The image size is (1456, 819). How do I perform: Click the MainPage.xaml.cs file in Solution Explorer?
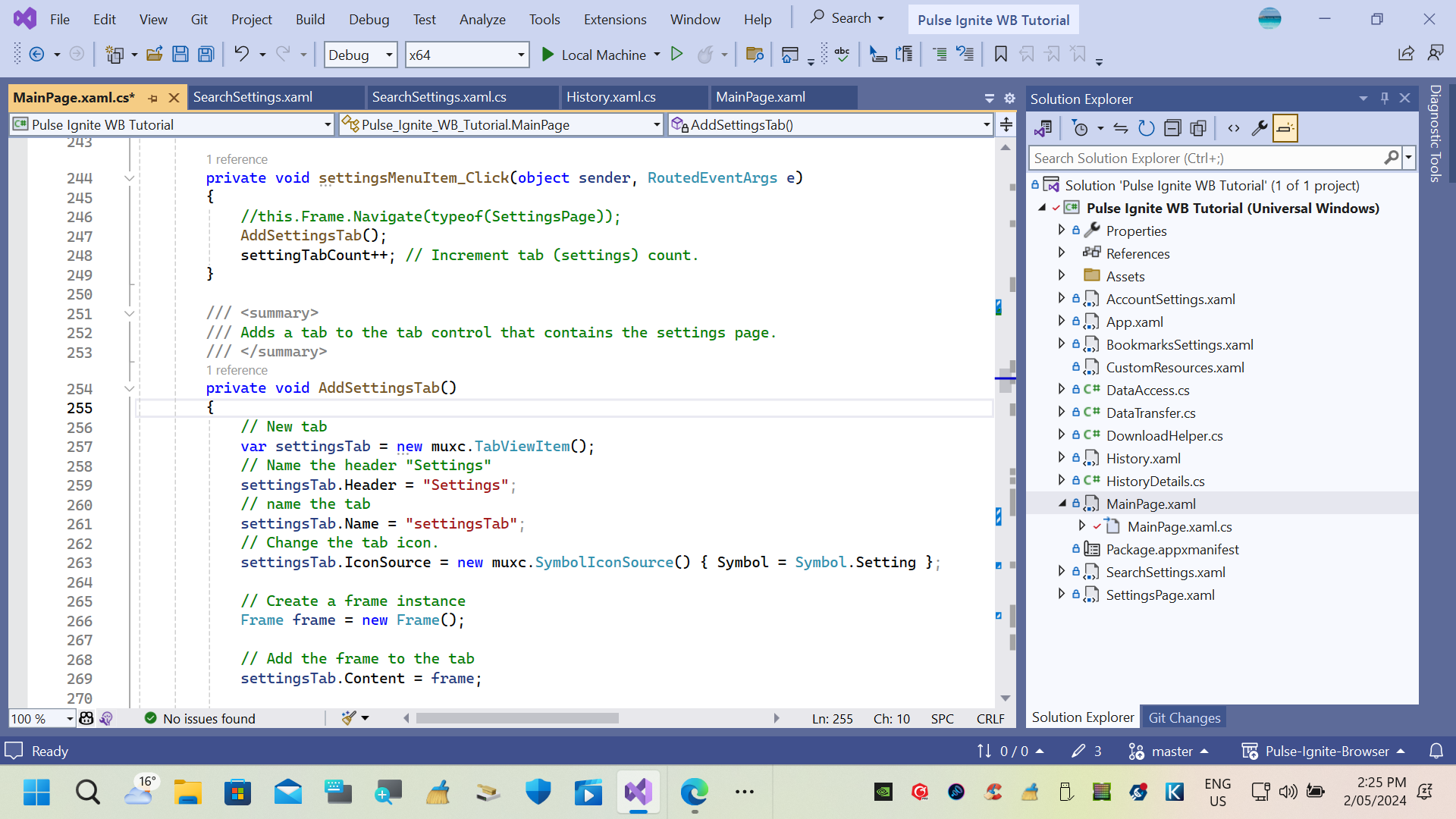[1180, 526]
